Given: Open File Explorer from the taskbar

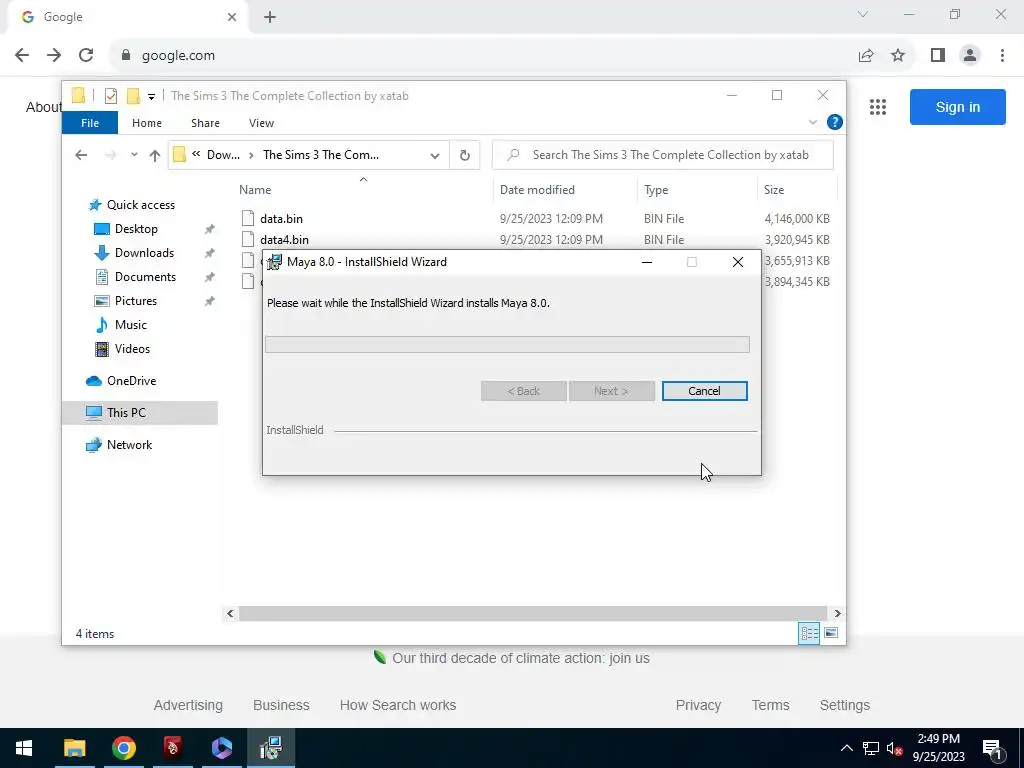Looking at the screenshot, I should tap(74, 748).
